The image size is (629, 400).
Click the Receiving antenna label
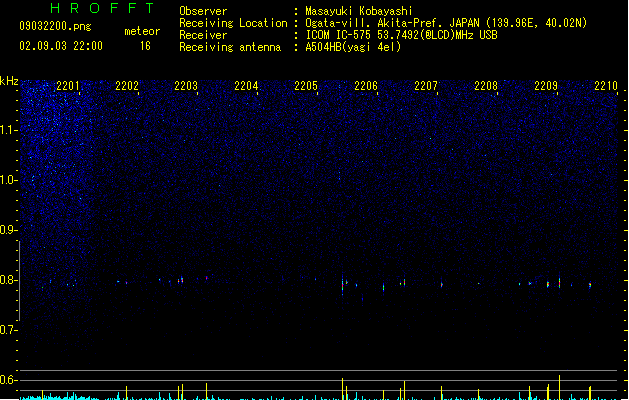coord(230,47)
